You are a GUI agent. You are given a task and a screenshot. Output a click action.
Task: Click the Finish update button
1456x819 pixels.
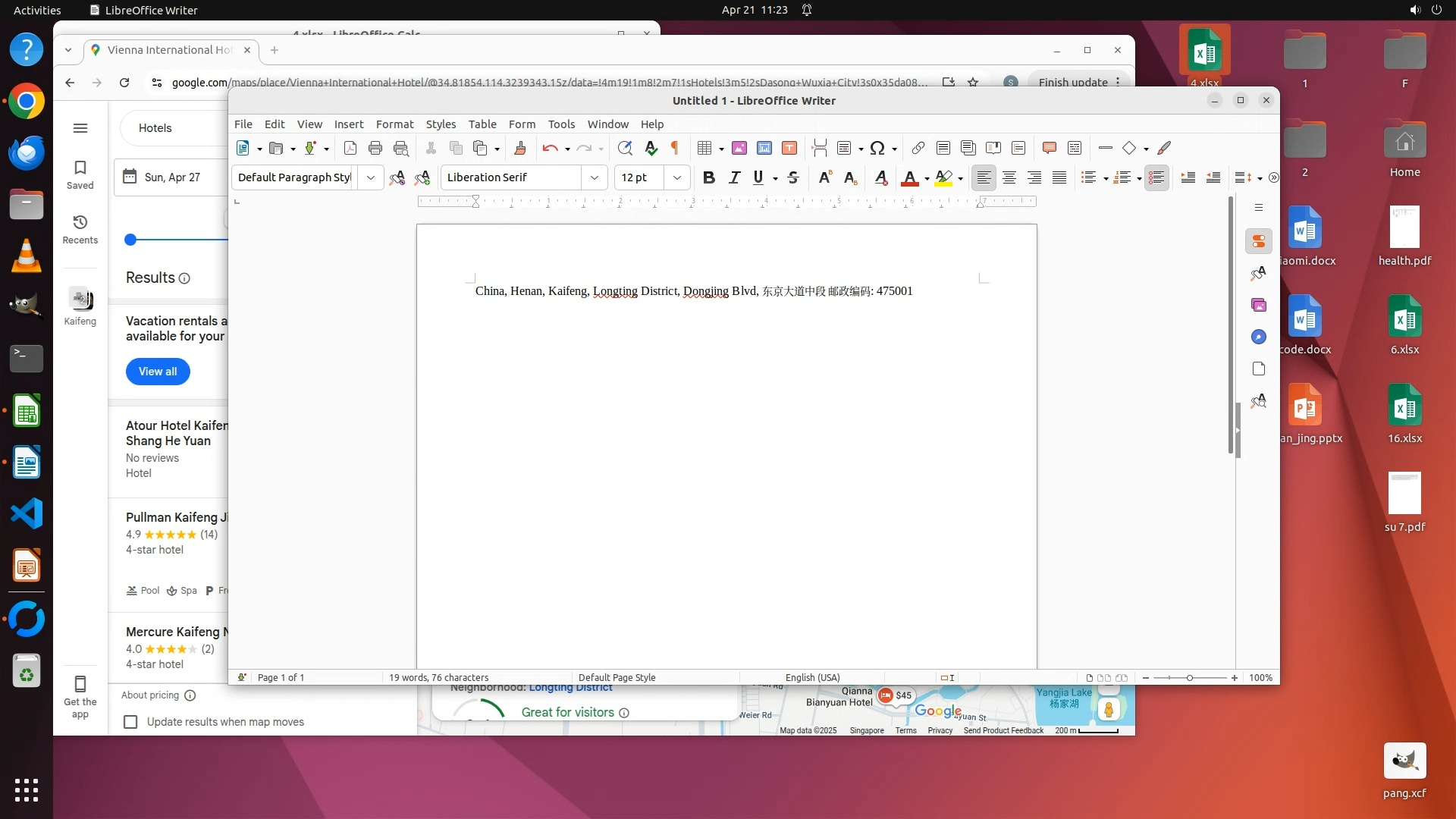pos(1072,82)
